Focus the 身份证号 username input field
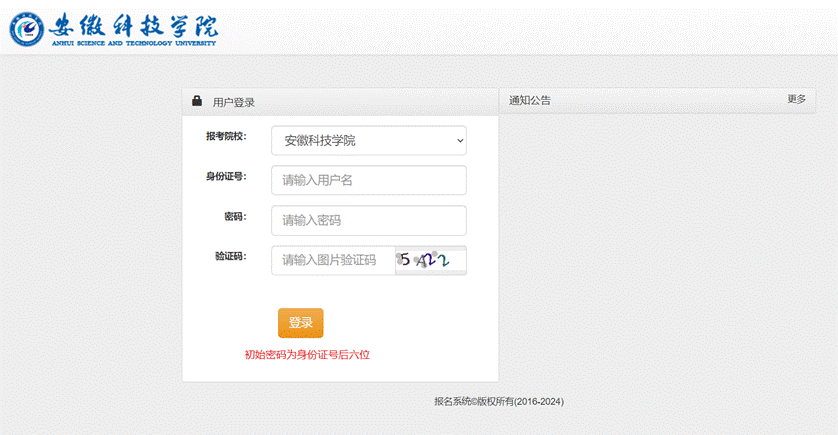 pos(368,180)
